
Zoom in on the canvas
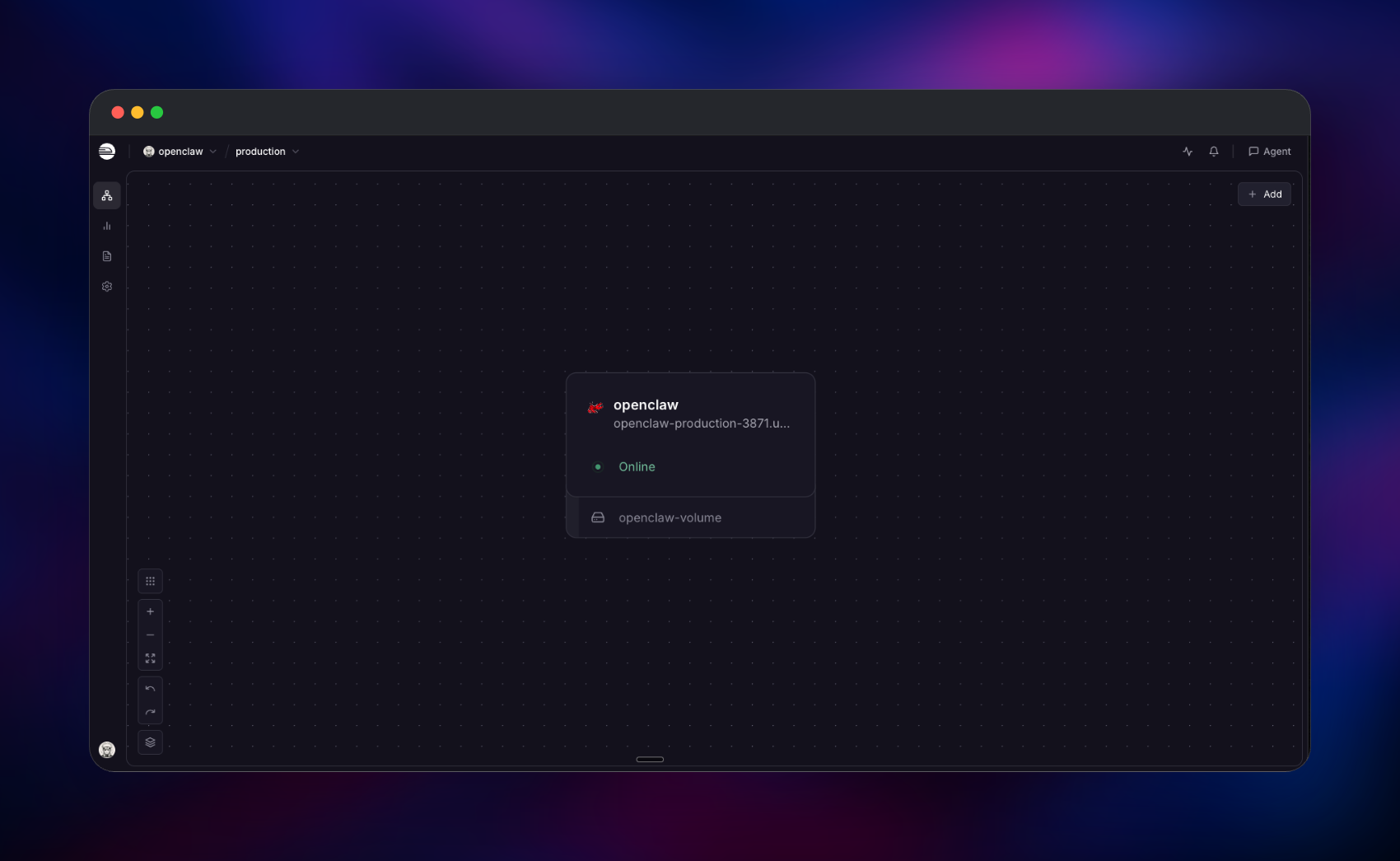150,612
